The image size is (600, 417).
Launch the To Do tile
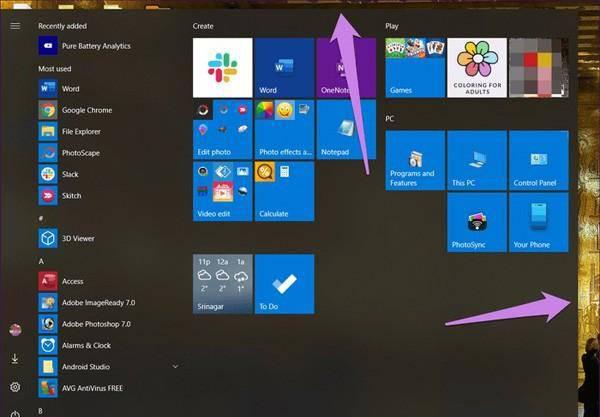point(284,284)
